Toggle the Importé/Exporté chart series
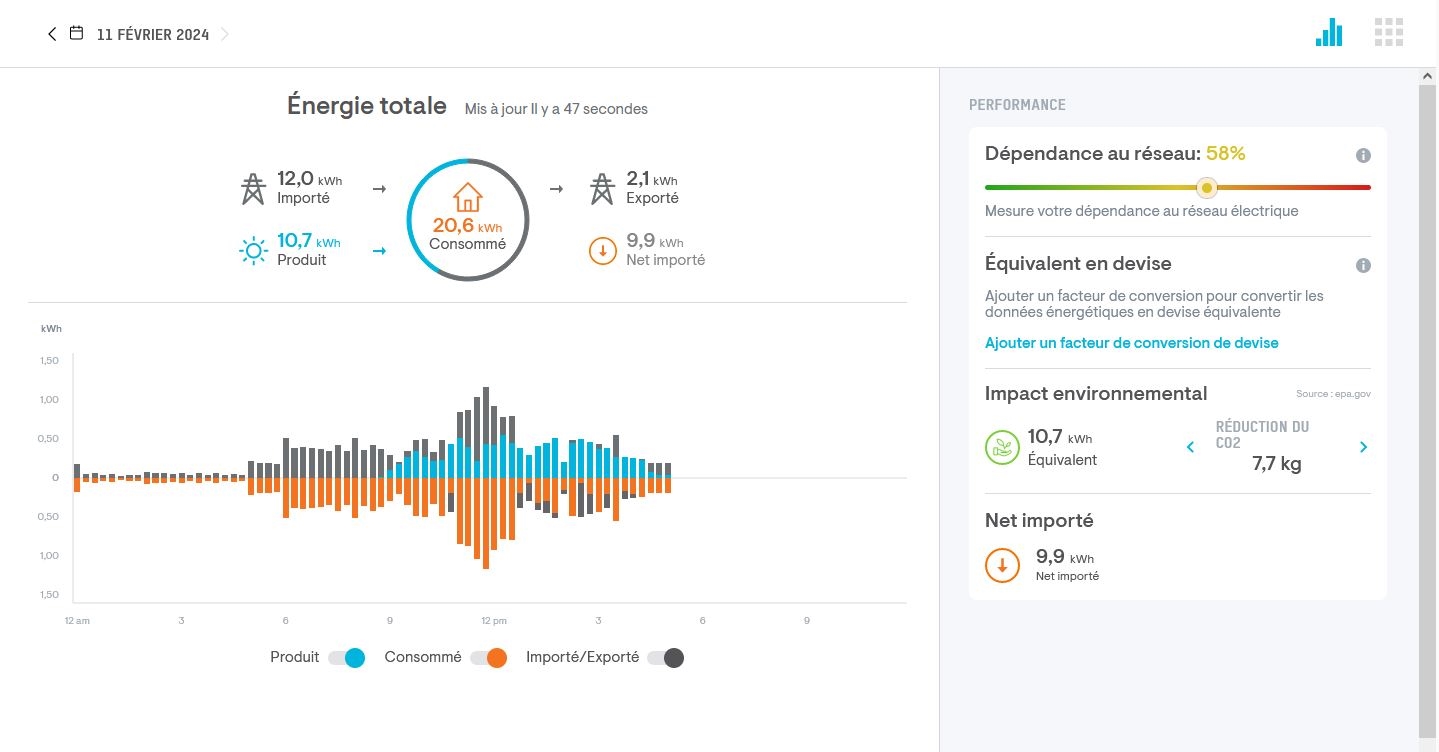This screenshot has width=1439, height=752. tap(665, 658)
